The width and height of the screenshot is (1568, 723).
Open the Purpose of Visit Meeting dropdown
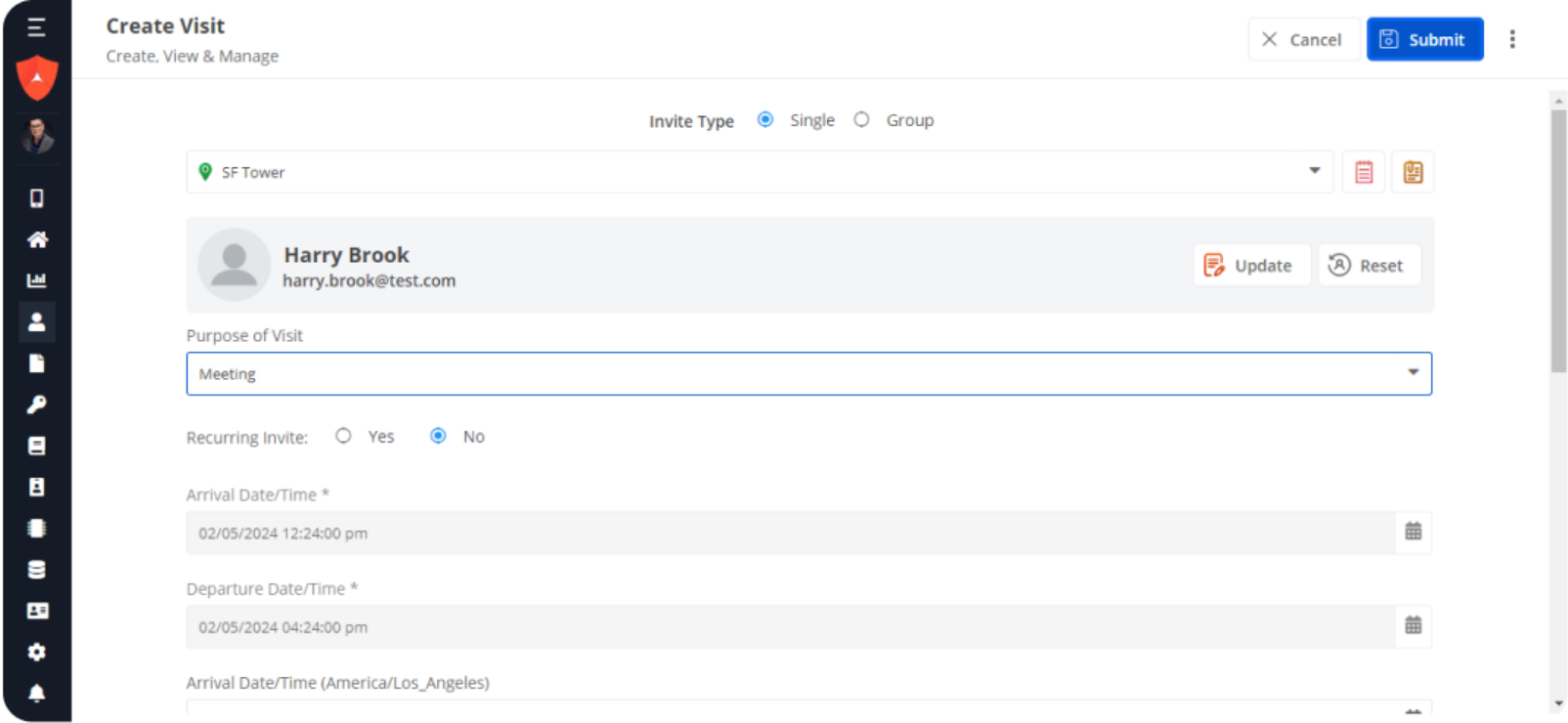(x=809, y=373)
